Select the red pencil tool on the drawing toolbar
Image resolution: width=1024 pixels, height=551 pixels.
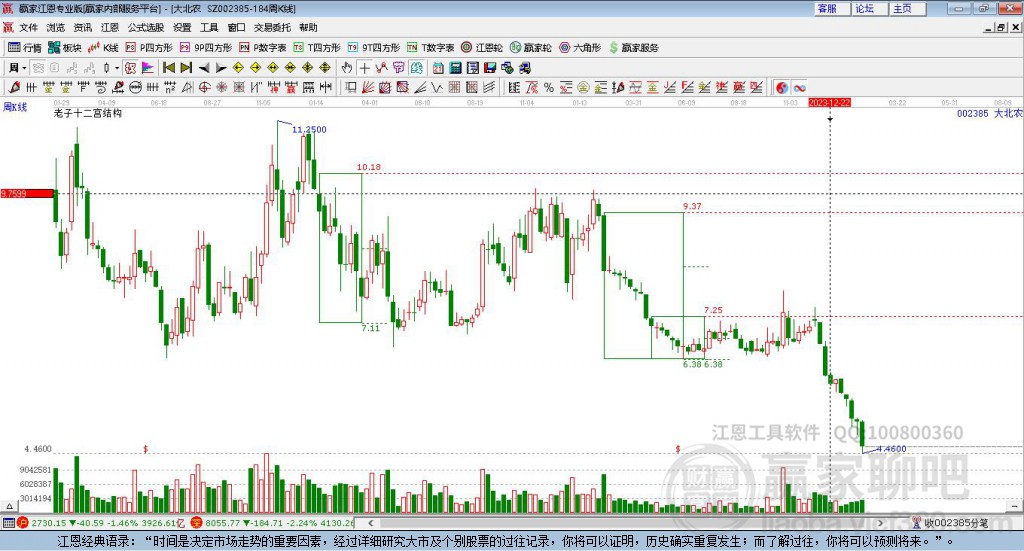pos(14,87)
